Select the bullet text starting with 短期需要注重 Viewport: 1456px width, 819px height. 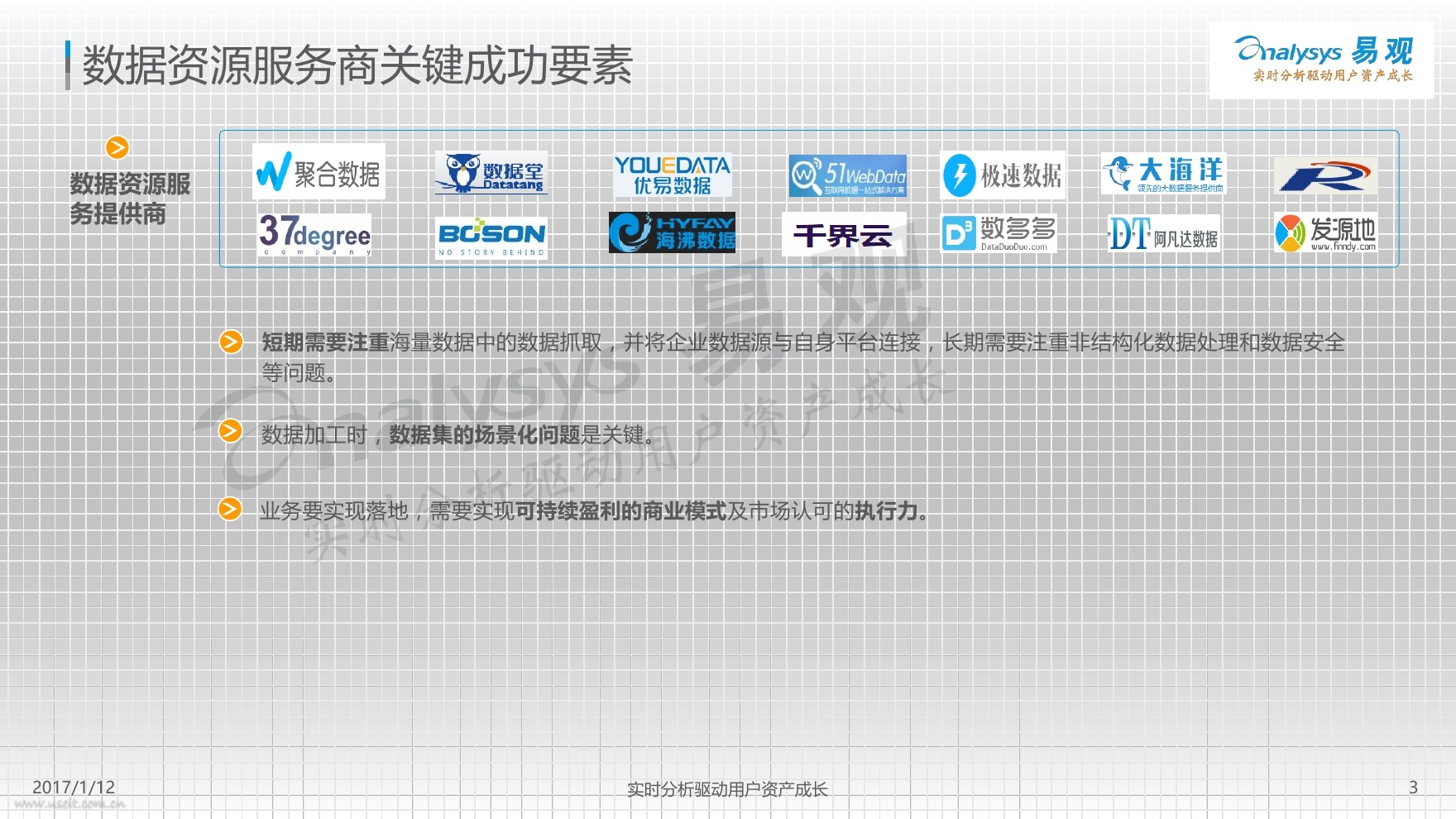[803, 357]
